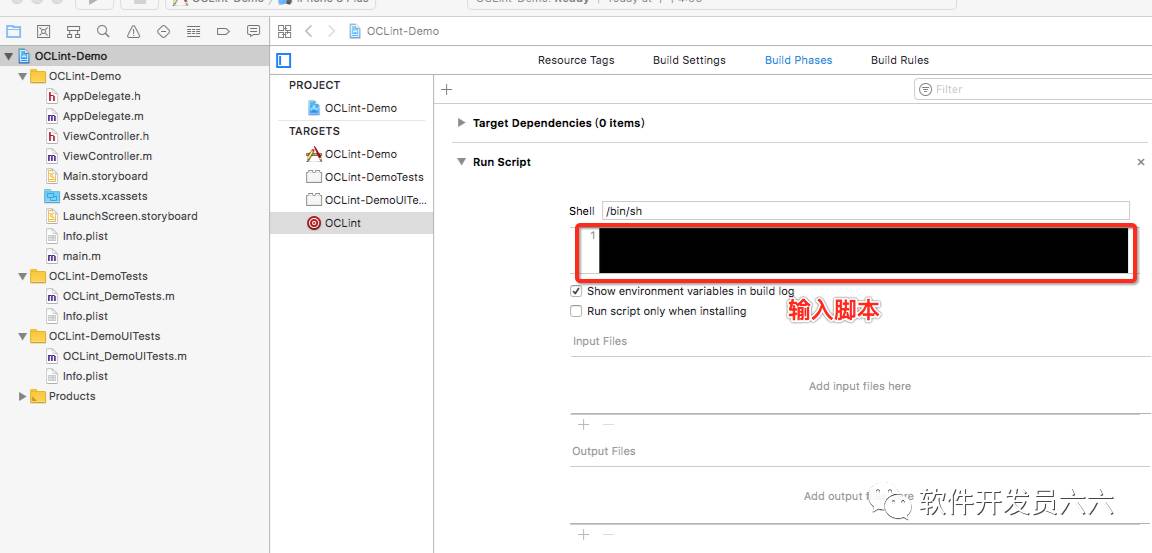Open main.m file
Screen dimensions: 1152x553
coord(82,256)
